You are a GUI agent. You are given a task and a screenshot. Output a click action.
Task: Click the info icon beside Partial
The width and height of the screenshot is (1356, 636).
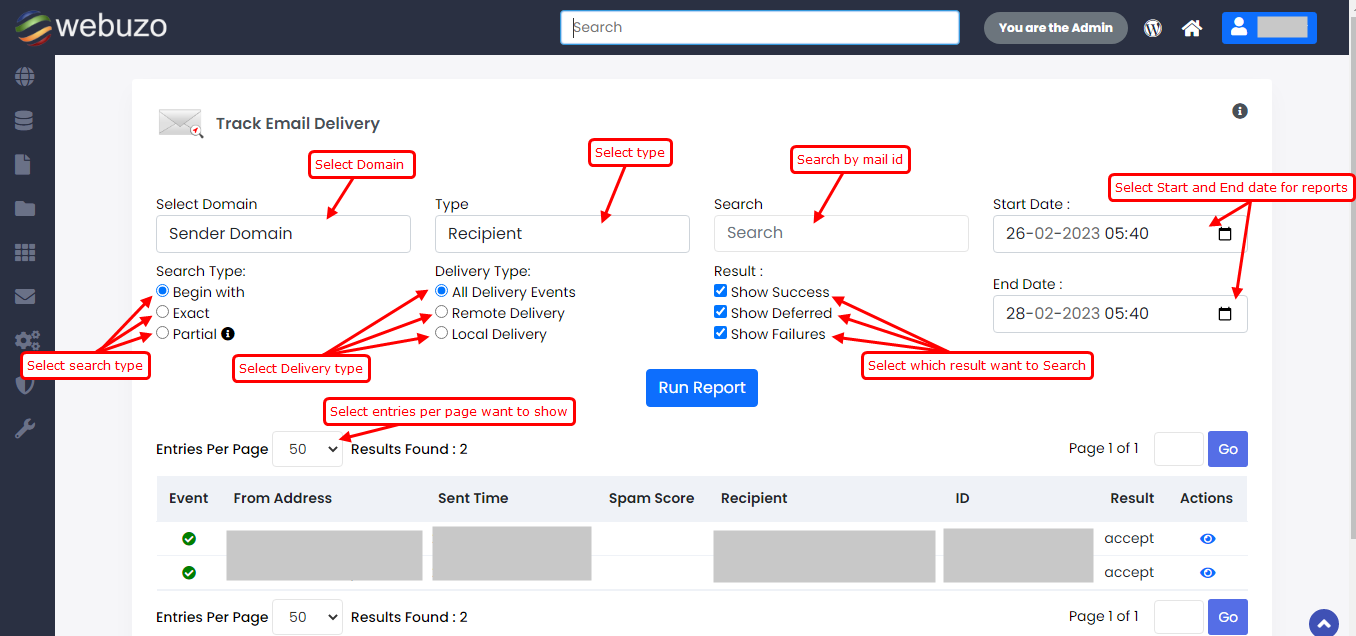[228, 334]
